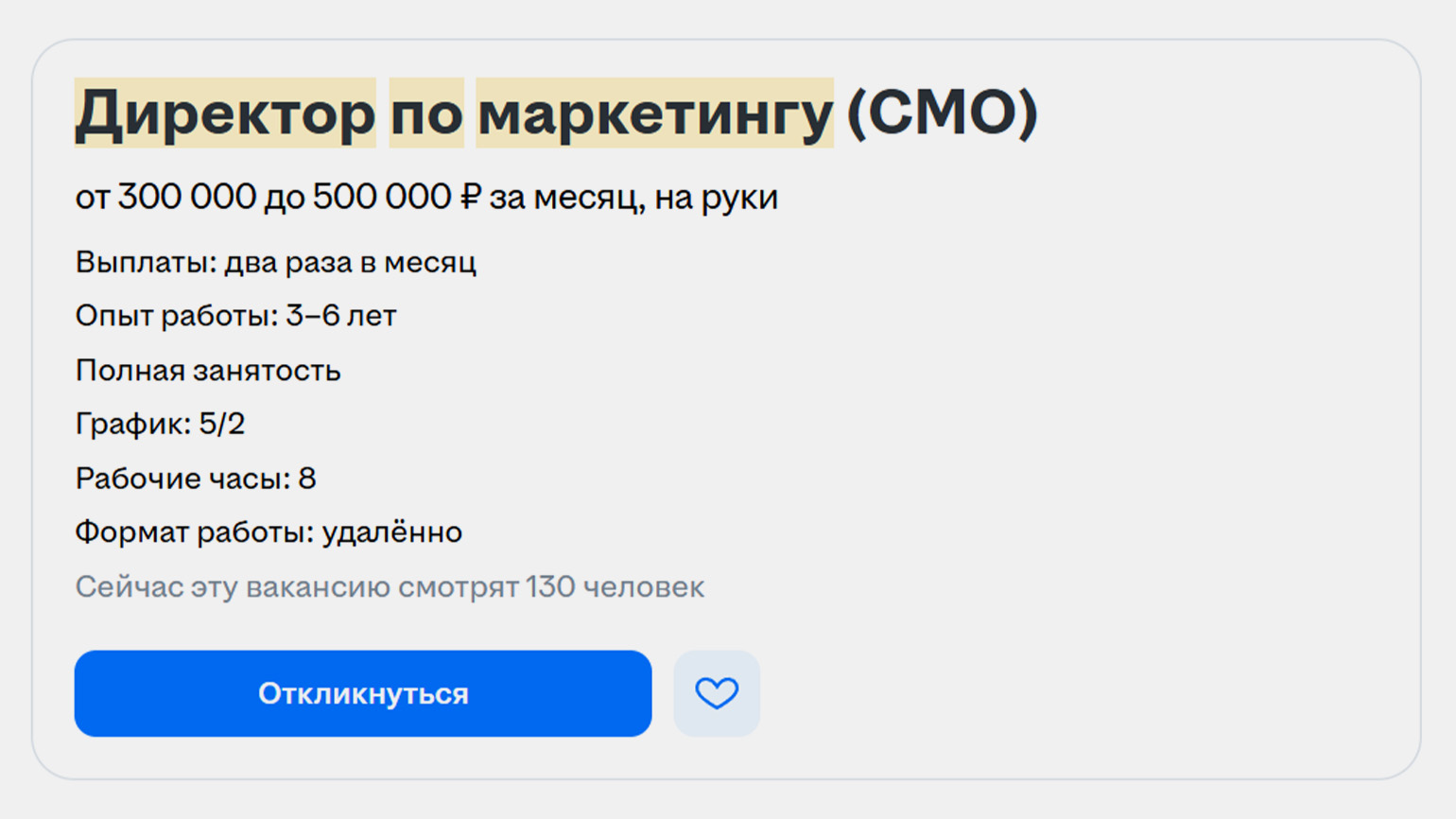The image size is (1456, 819).
Task: Click the highlighted word маркетингу in title
Action: 654,113
